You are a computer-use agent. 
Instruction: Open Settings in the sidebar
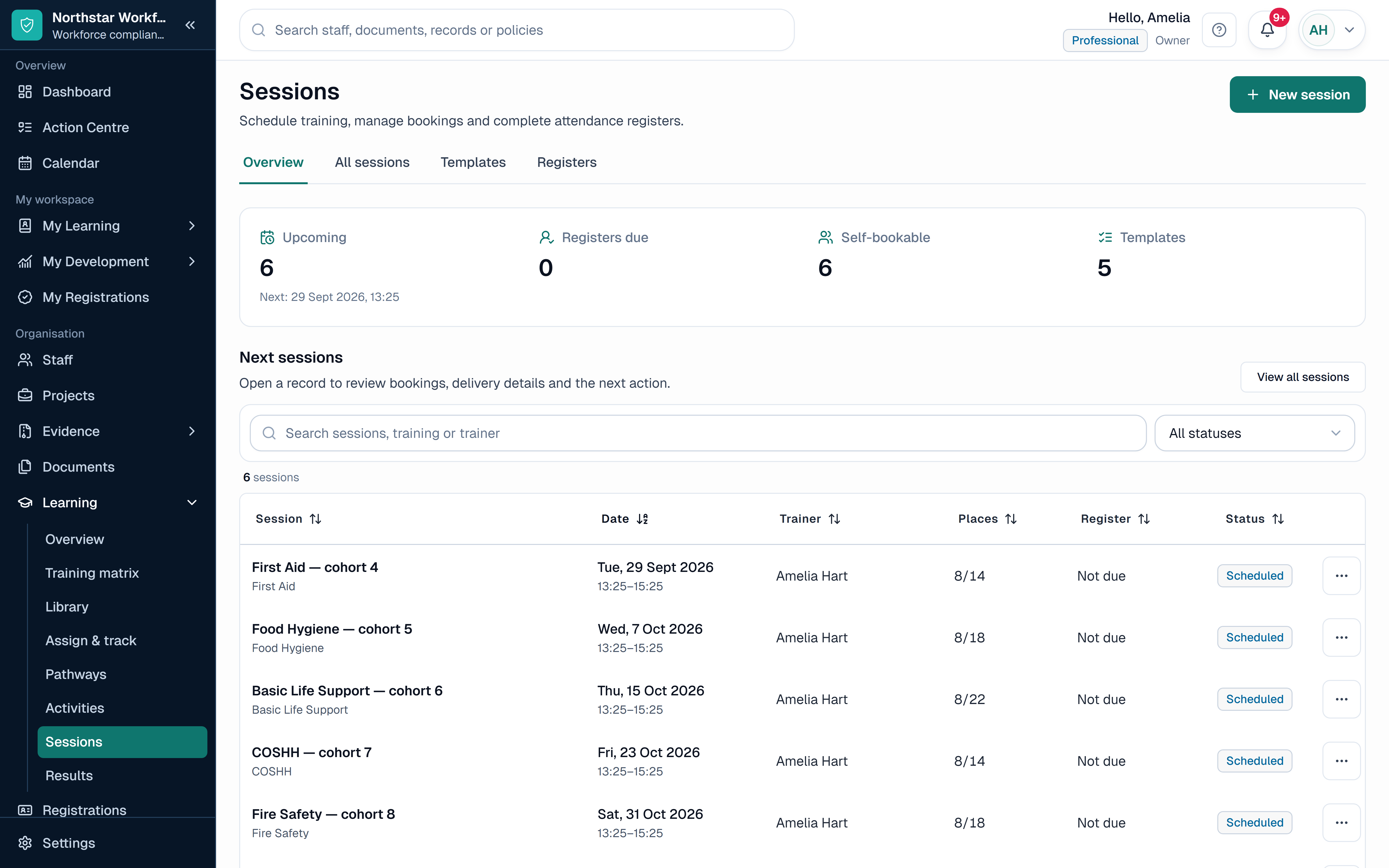[108, 843]
